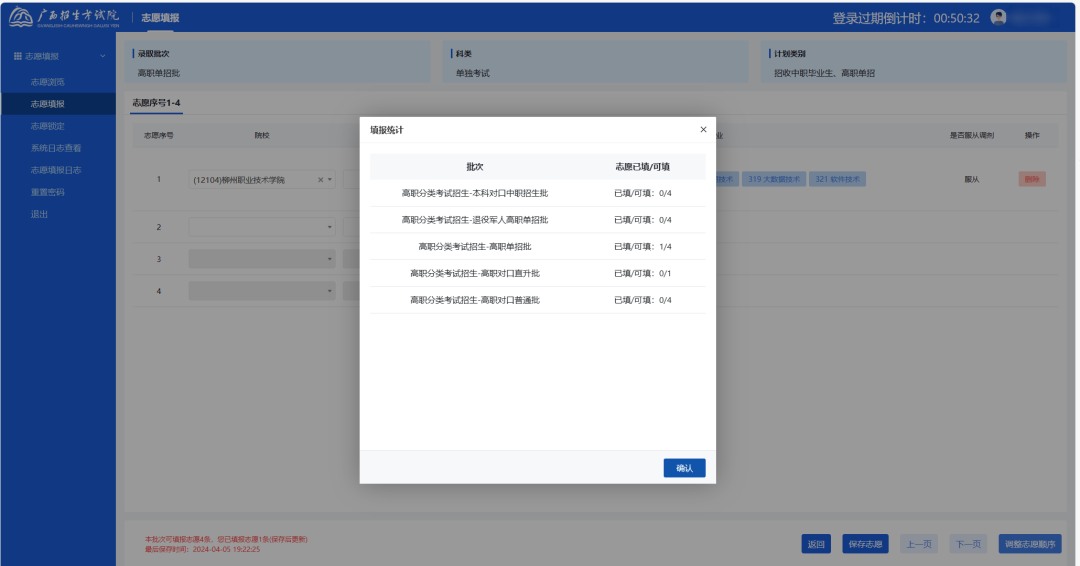Image resolution: width=1080 pixels, height=566 pixels.
Task: Go to 系统日志查看 in the sidebar
Action: tap(56, 148)
